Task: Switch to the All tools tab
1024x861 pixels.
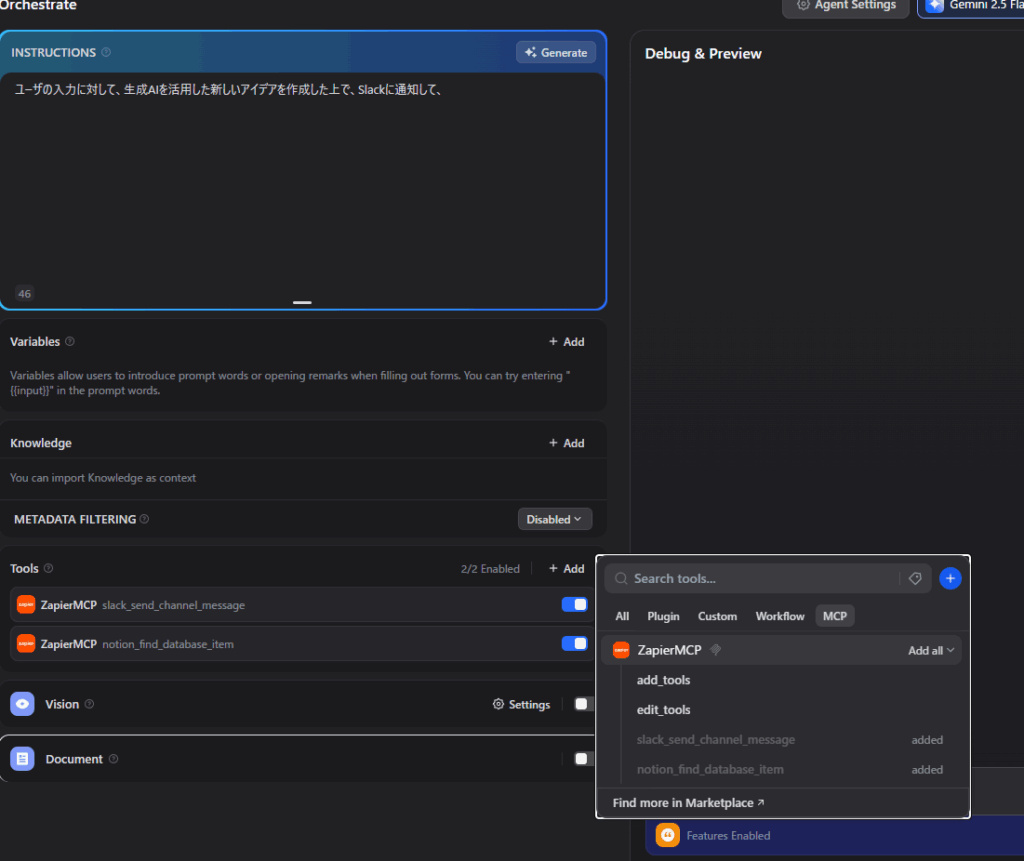Action: pos(622,616)
